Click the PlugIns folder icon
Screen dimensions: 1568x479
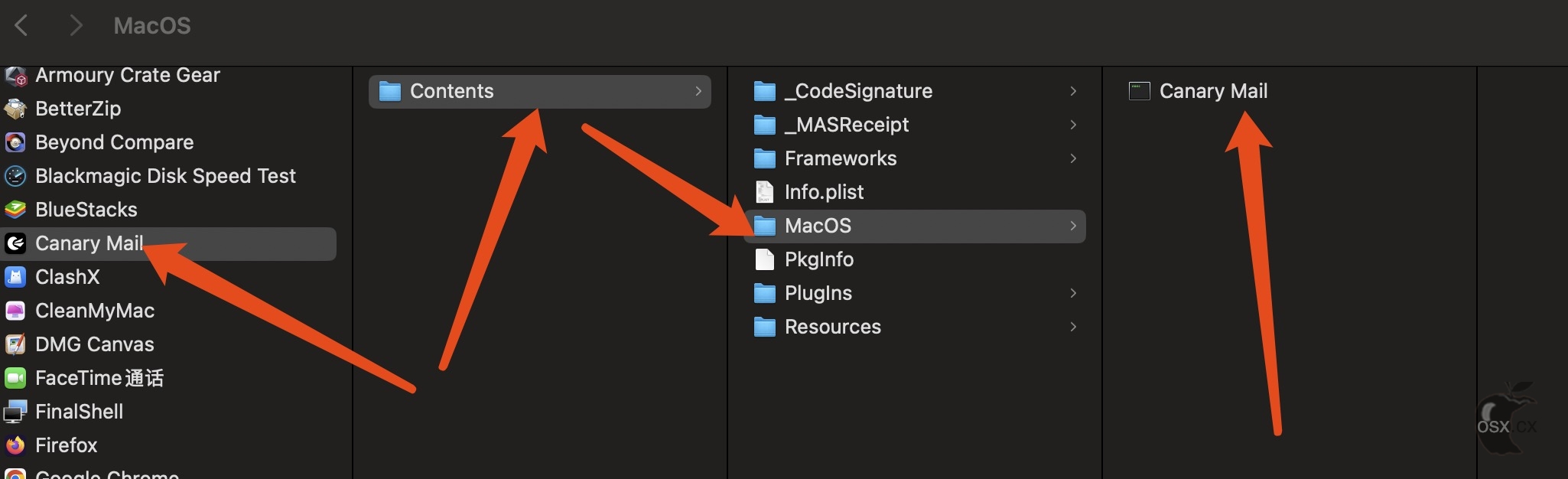coord(765,293)
